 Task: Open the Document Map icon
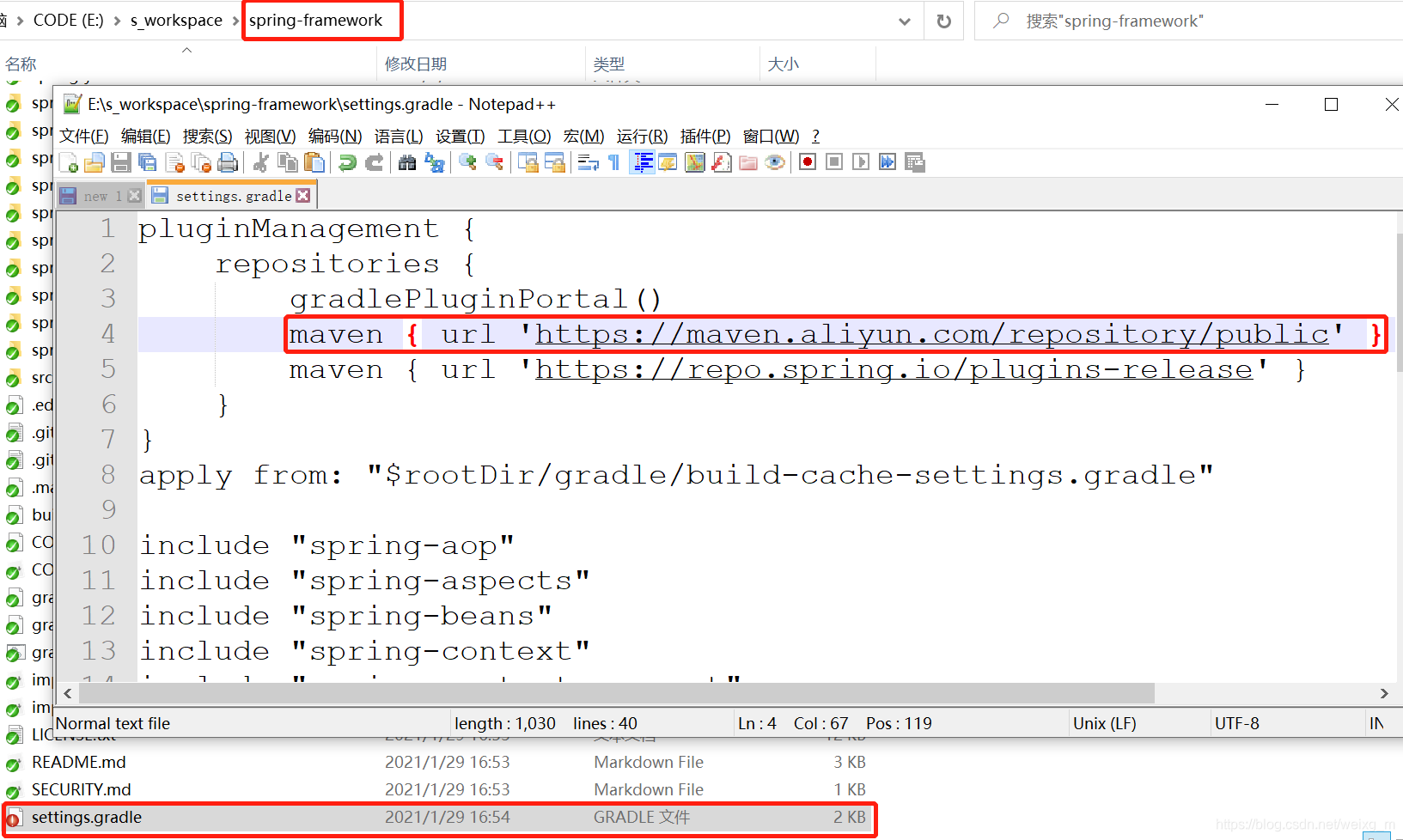[694, 162]
